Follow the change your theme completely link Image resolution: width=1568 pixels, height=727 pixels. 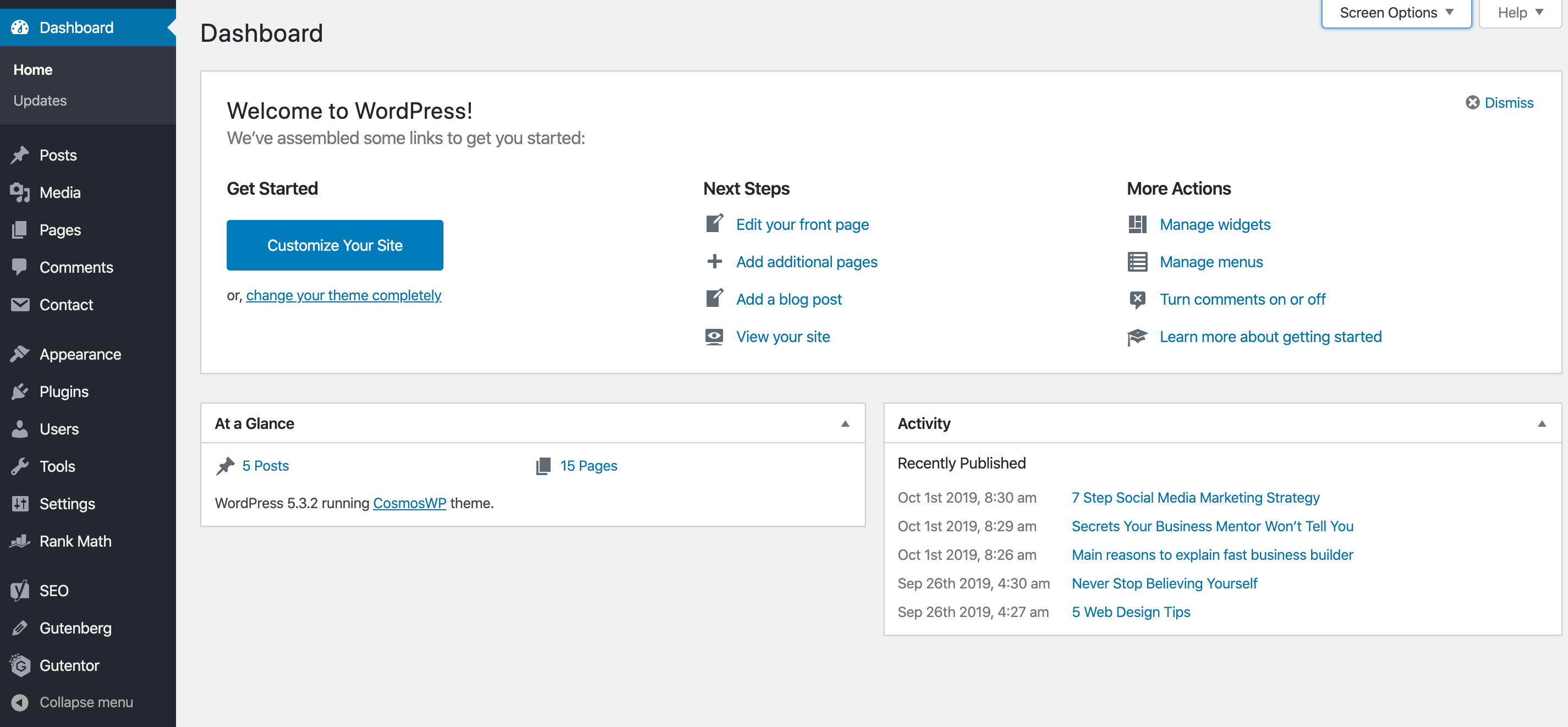tap(343, 295)
